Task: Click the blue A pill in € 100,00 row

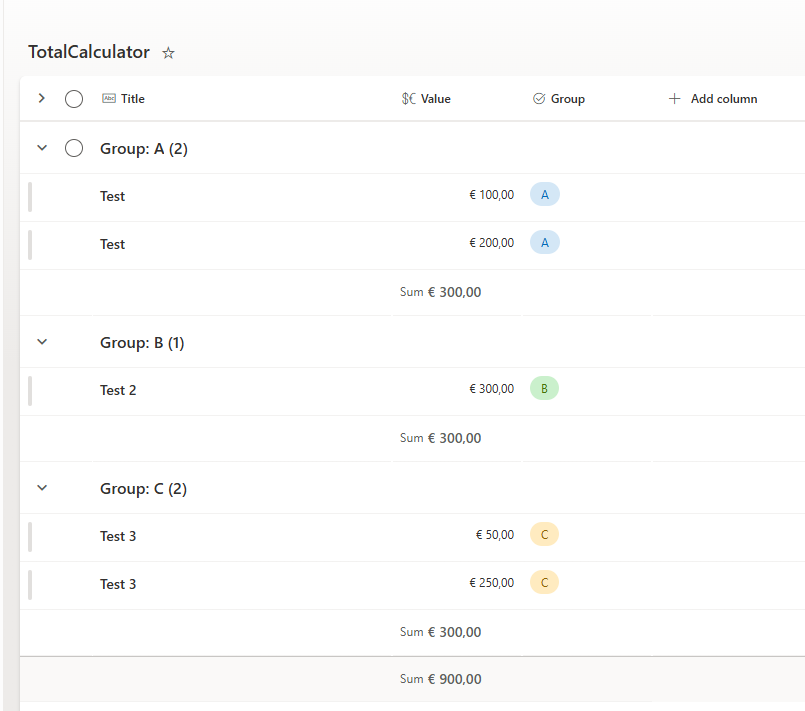Action: tap(544, 195)
